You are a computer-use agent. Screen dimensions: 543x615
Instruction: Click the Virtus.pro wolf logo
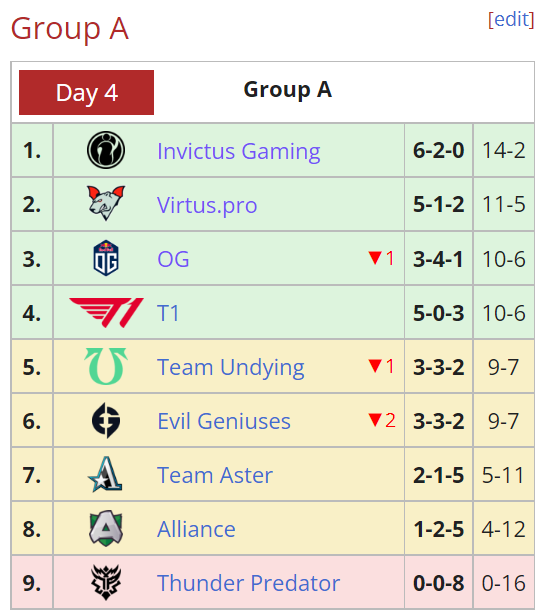pos(106,203)
